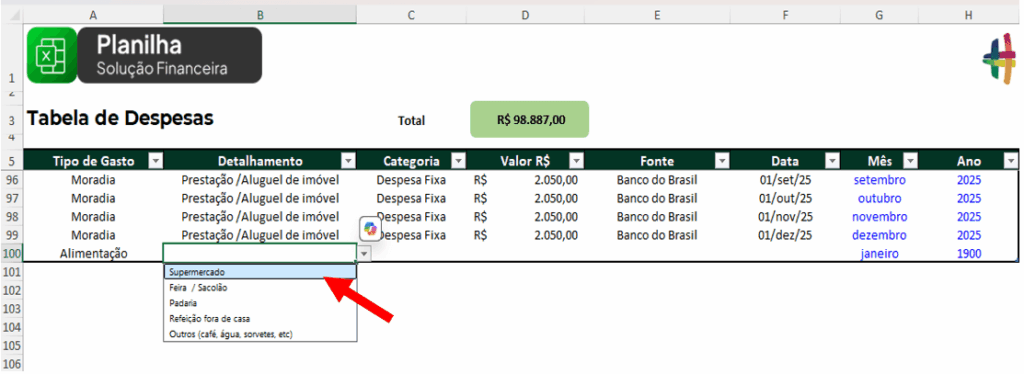
Task: Click the 1900 year cell
Action: (x=968, y=253)
